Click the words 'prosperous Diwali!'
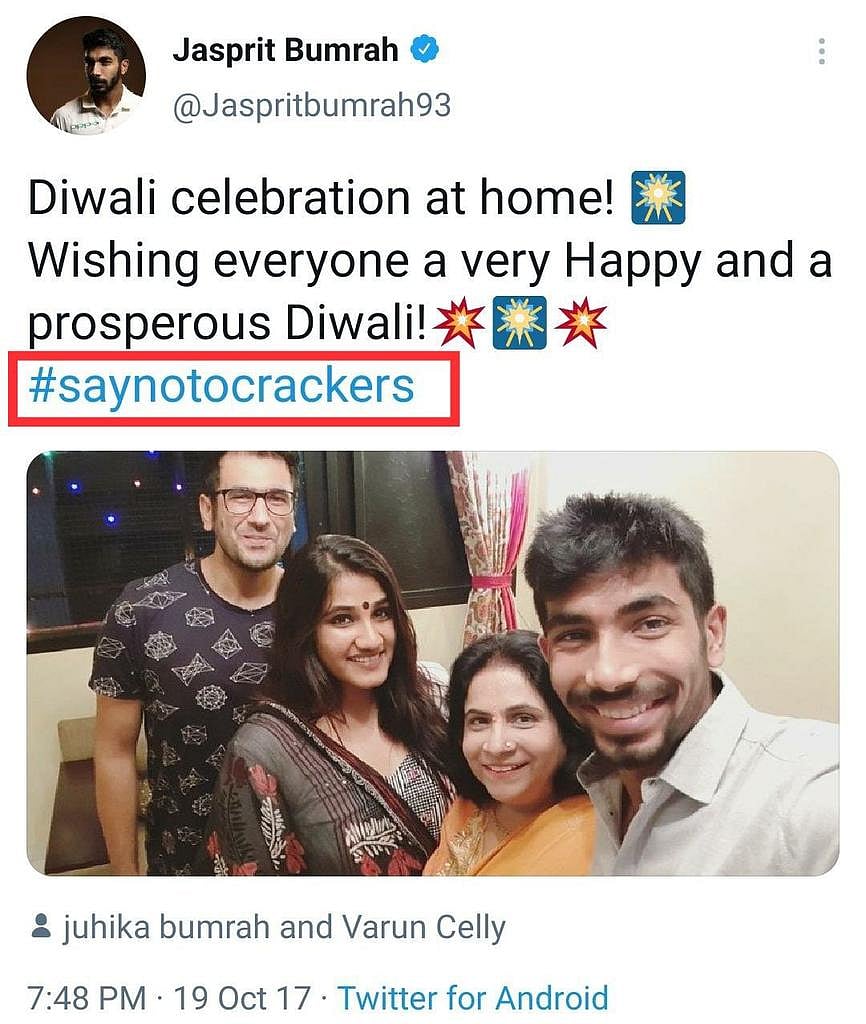 (x=230, y=323)
